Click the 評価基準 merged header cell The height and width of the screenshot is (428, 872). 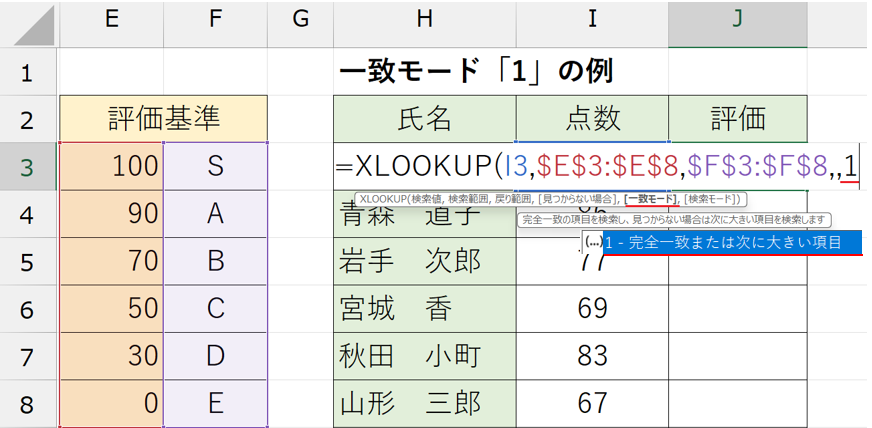click(163, 119)
